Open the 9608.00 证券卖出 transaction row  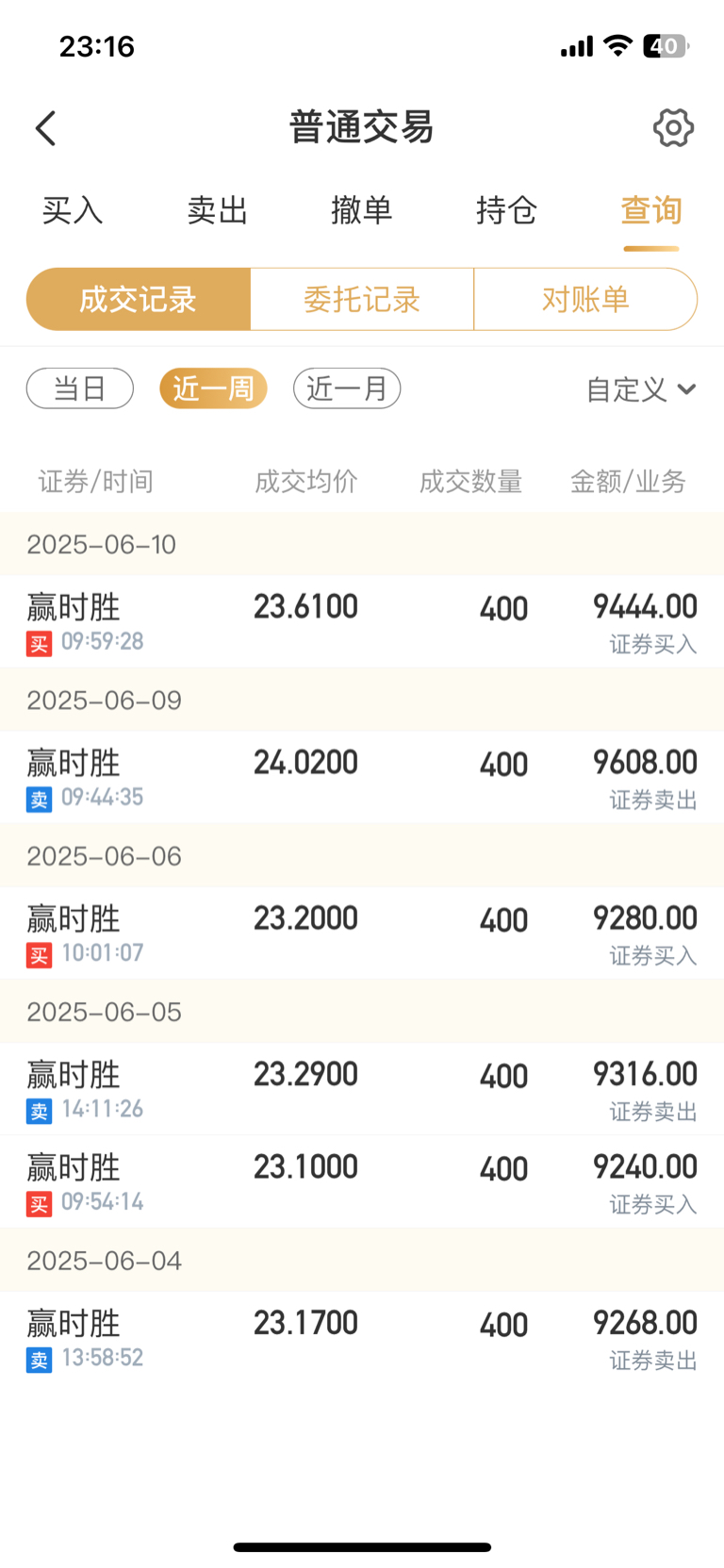coord(362,777)
